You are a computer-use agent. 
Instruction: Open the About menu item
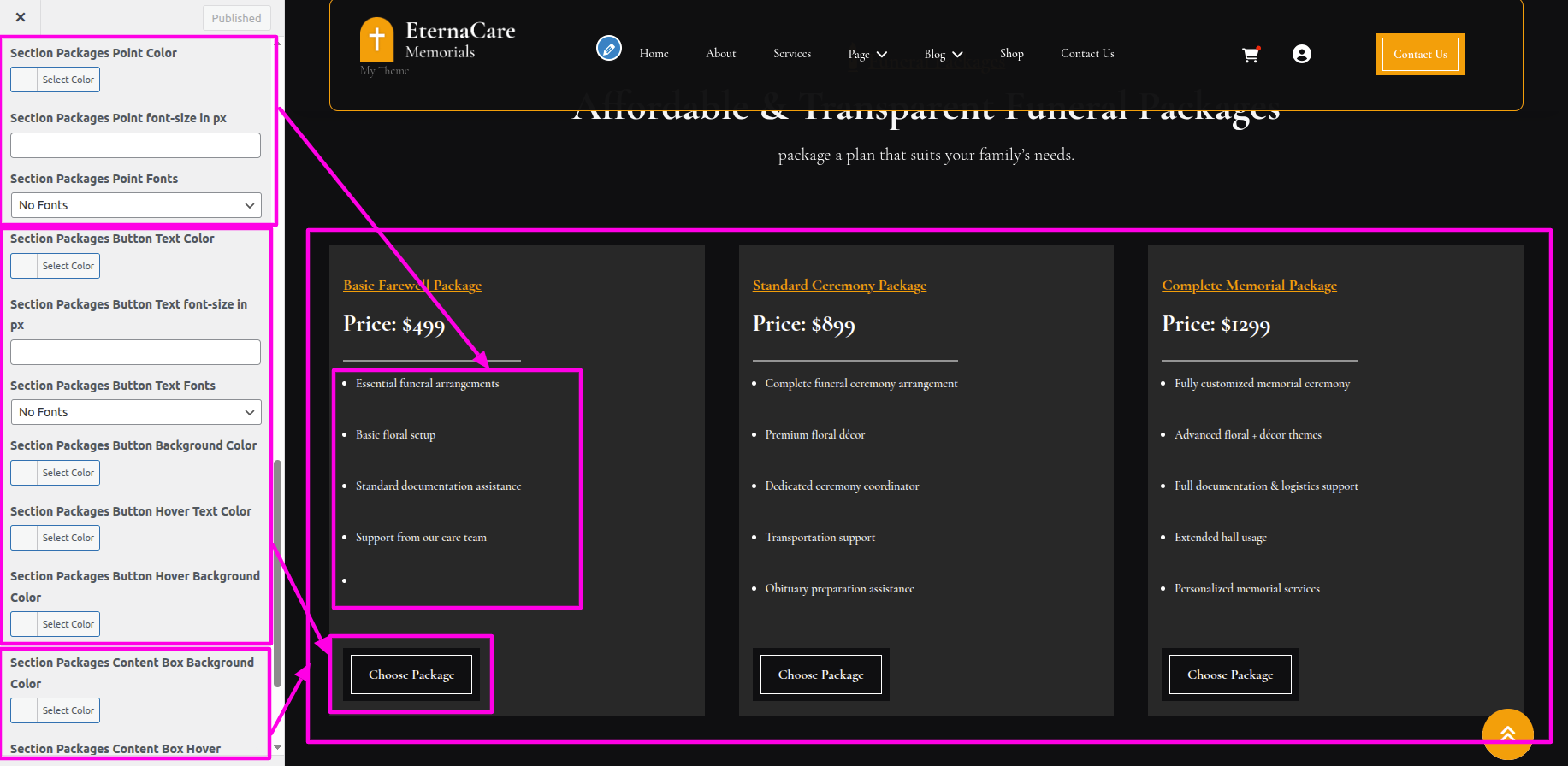click(720, 54)
